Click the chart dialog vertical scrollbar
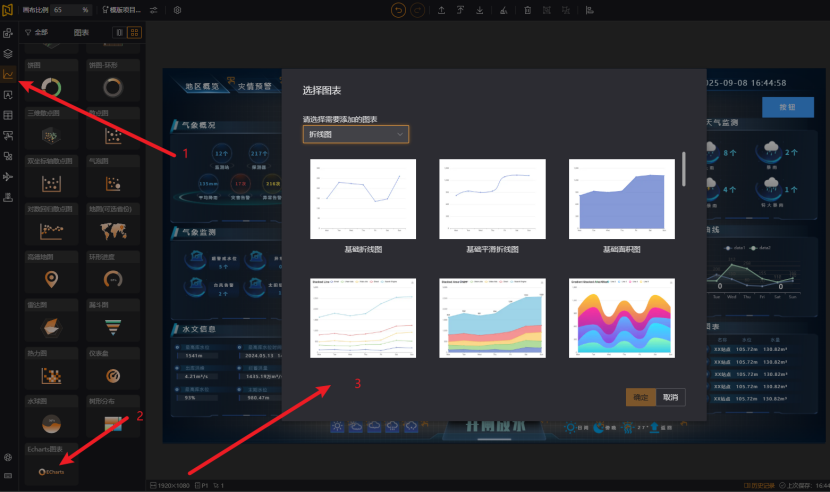Viewport: 830px width, 492px height. 684,169
